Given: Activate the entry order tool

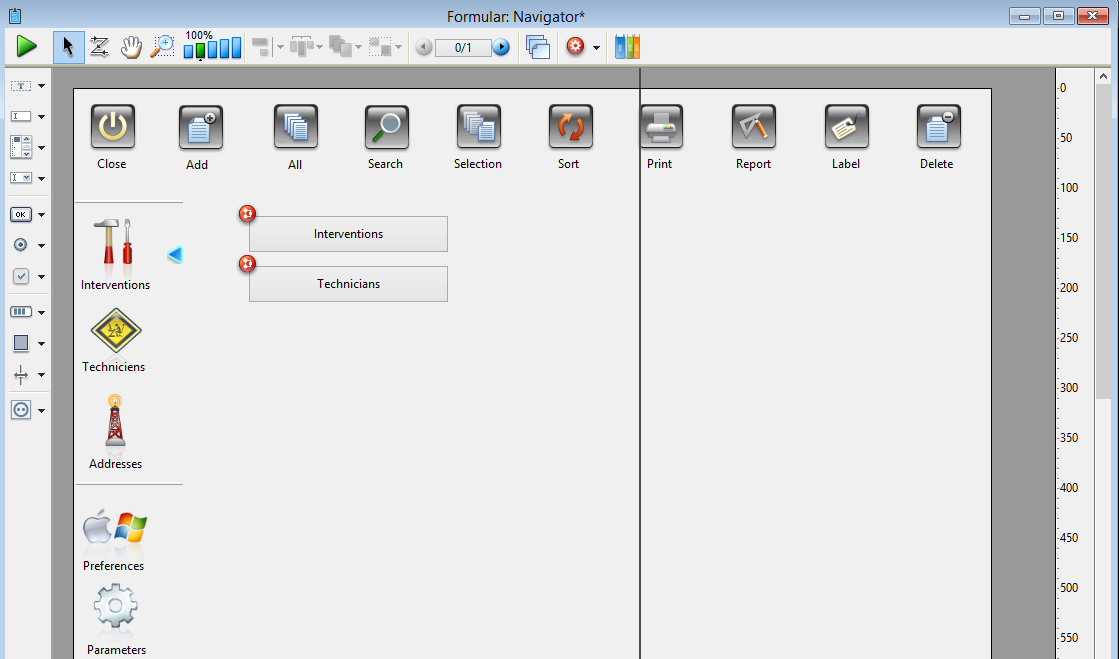Looking at the screenshot, I should click(x=99, y=47).
